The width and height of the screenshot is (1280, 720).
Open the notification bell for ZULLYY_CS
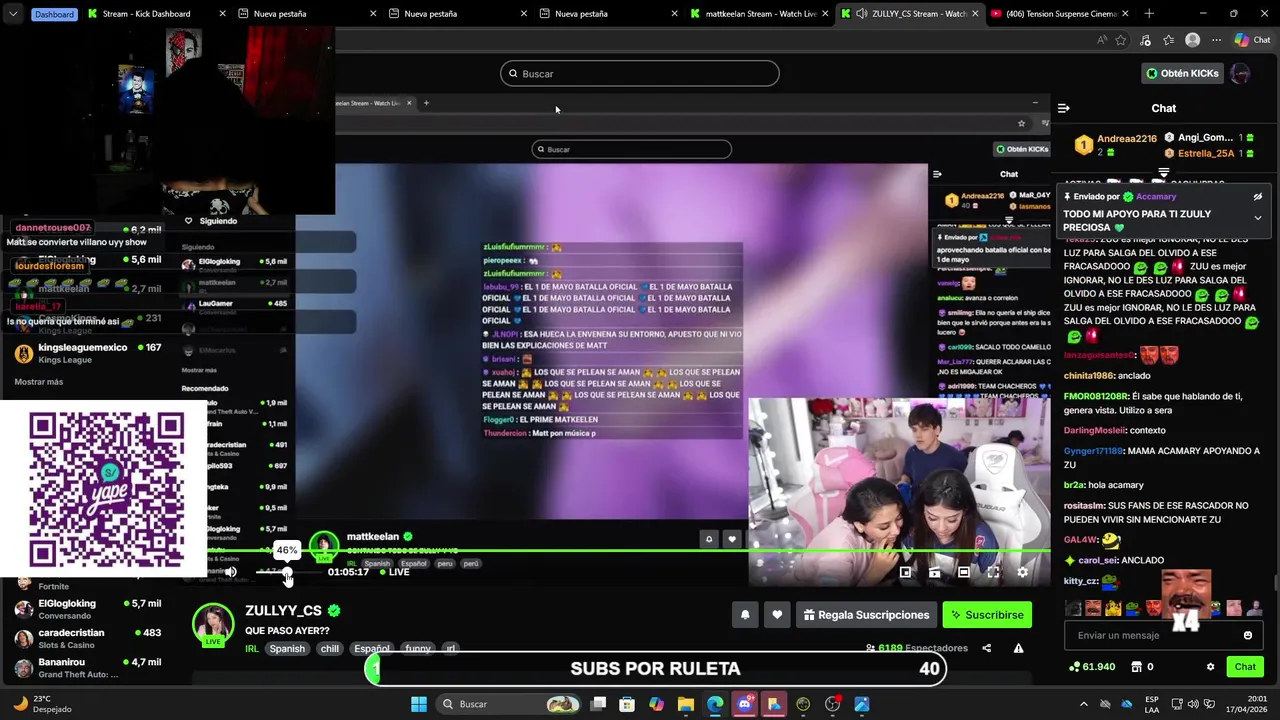click(x=745, y=615)
